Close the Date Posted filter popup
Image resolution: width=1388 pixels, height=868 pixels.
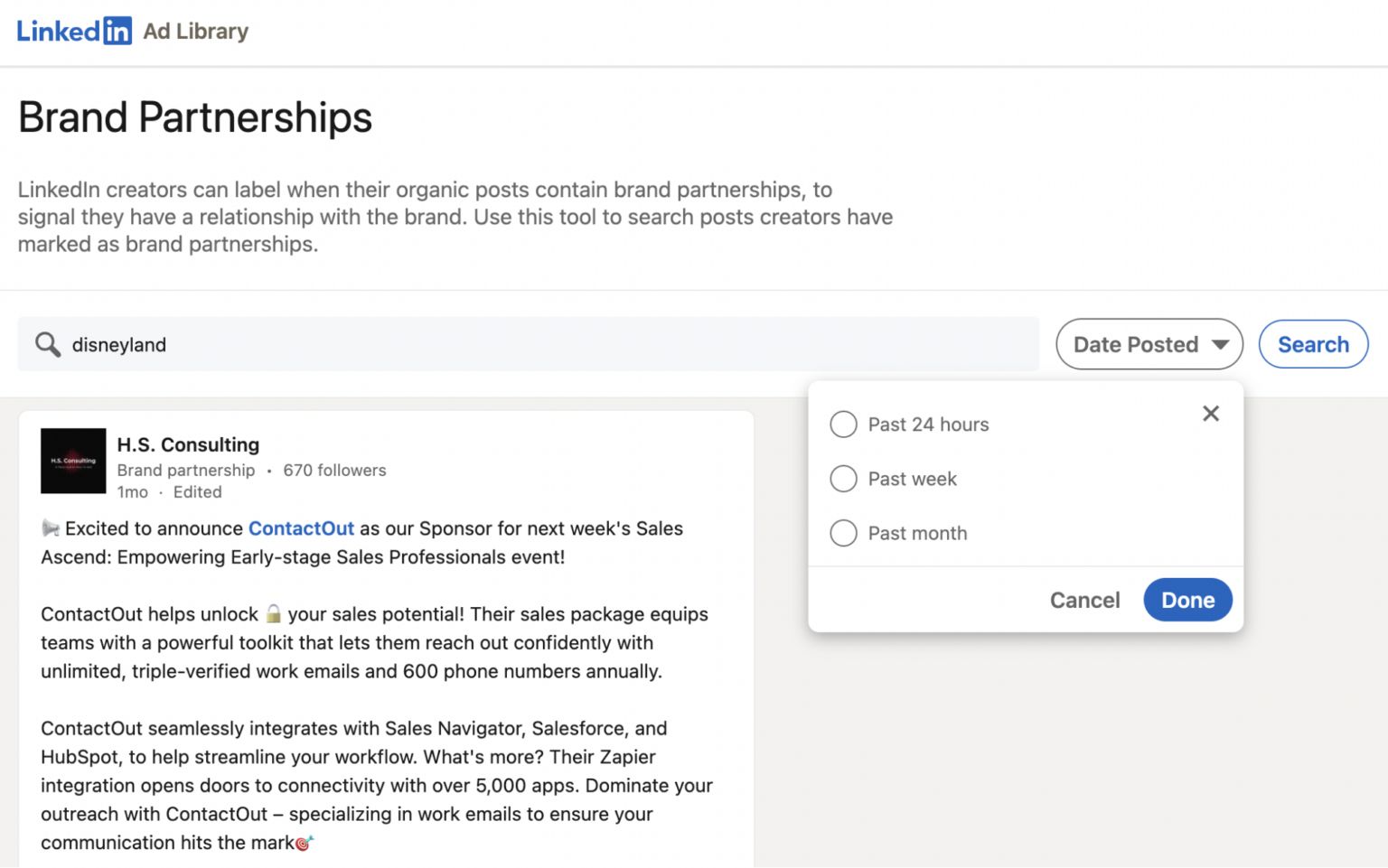click(1211, 413)
